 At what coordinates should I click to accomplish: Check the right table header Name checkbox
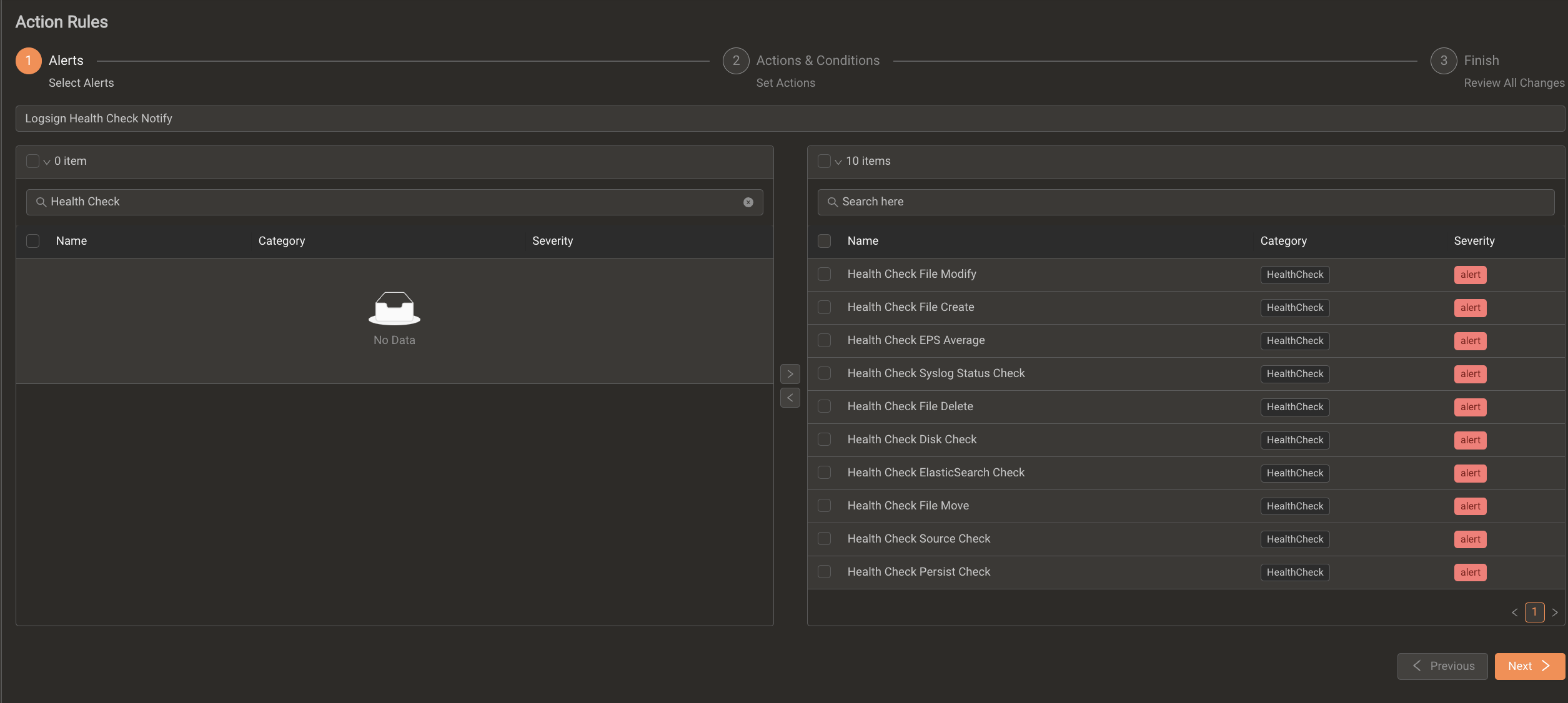coord(824,241)
